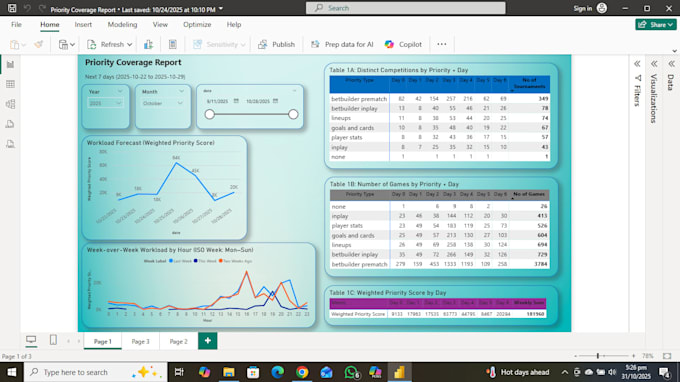The height and width of the screenshot is (382, 680).
Task: Click the Sign in account avatar
Action: [x=602, y=8]
